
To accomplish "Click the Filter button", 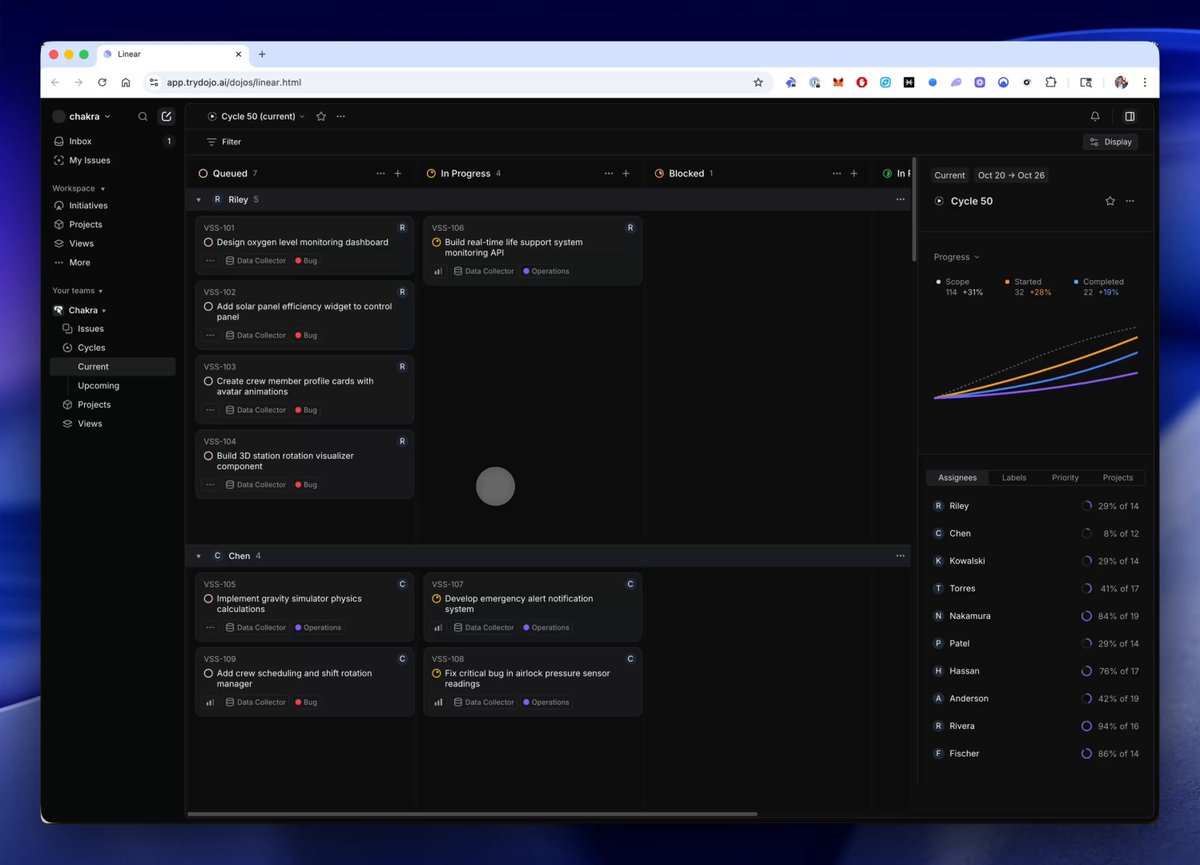I will click(224, 142).
